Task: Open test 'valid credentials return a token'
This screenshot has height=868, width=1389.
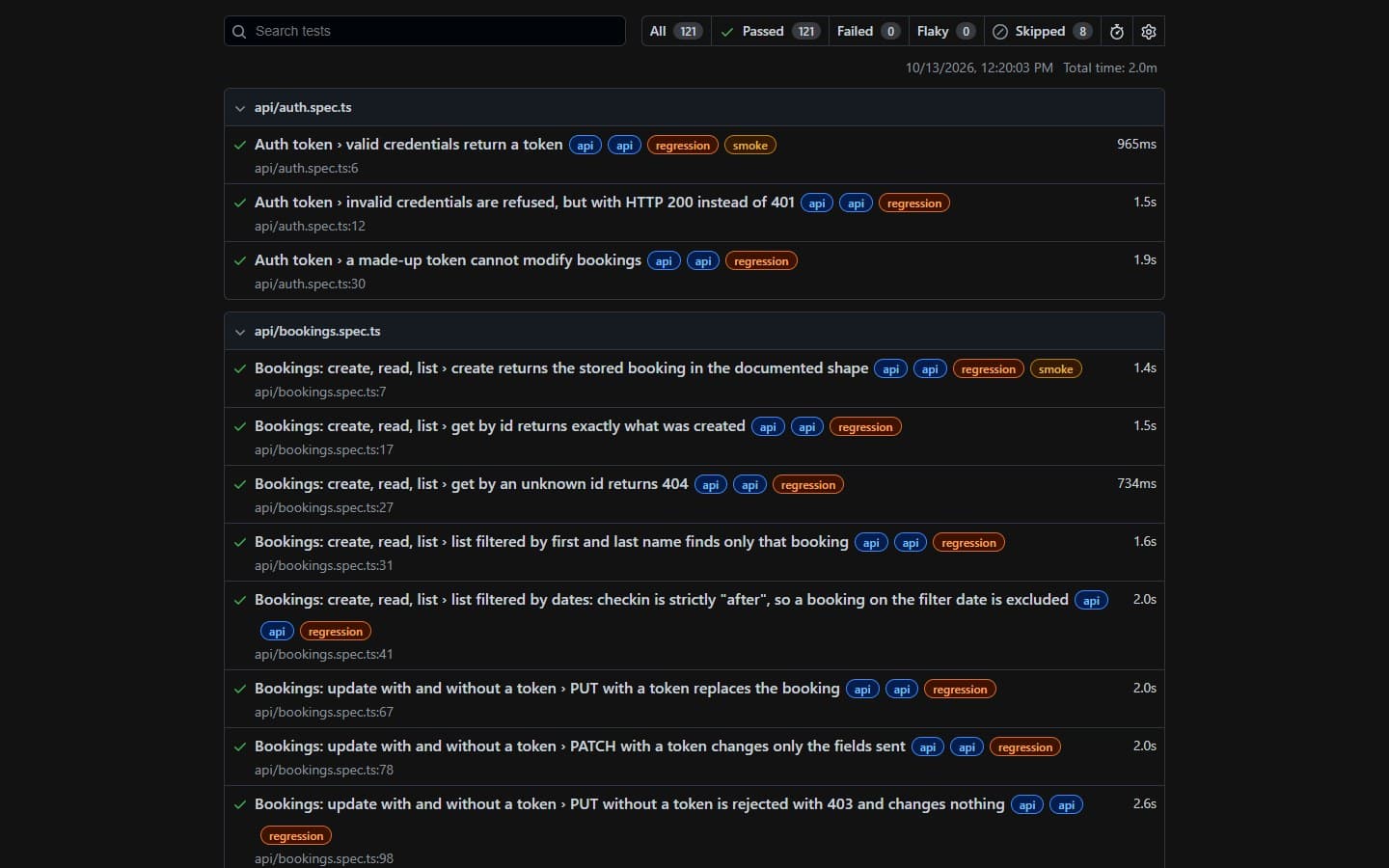Action: [408, 144]
